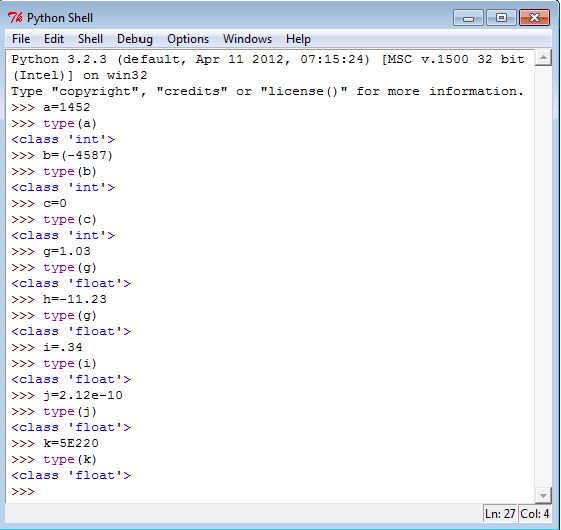Open the Help menu

pos(298,39)
